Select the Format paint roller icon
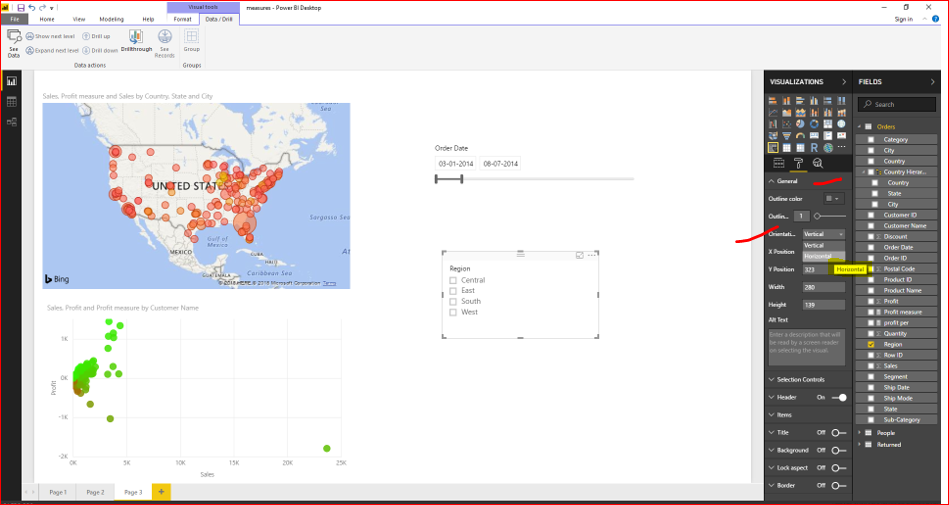This screenshot has width=949, height=505. point(798,163)
